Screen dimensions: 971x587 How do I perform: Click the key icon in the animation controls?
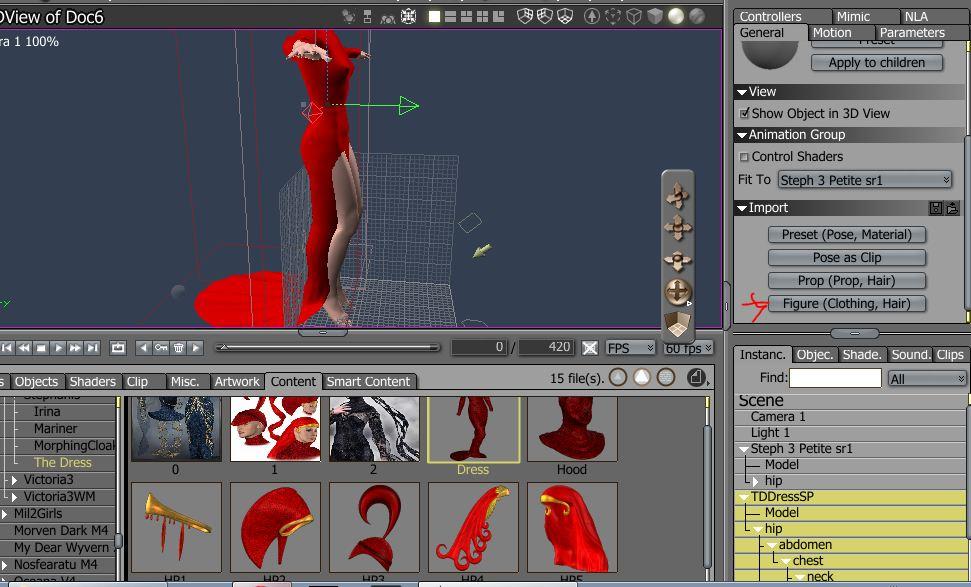coord(161,348)
